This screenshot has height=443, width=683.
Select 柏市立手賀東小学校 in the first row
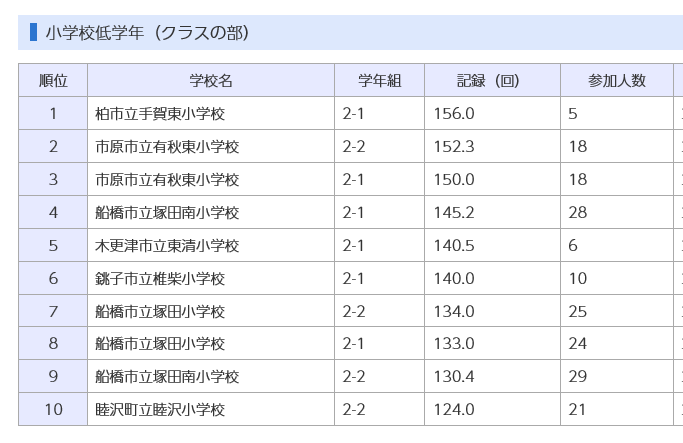[x=160, y=114]
